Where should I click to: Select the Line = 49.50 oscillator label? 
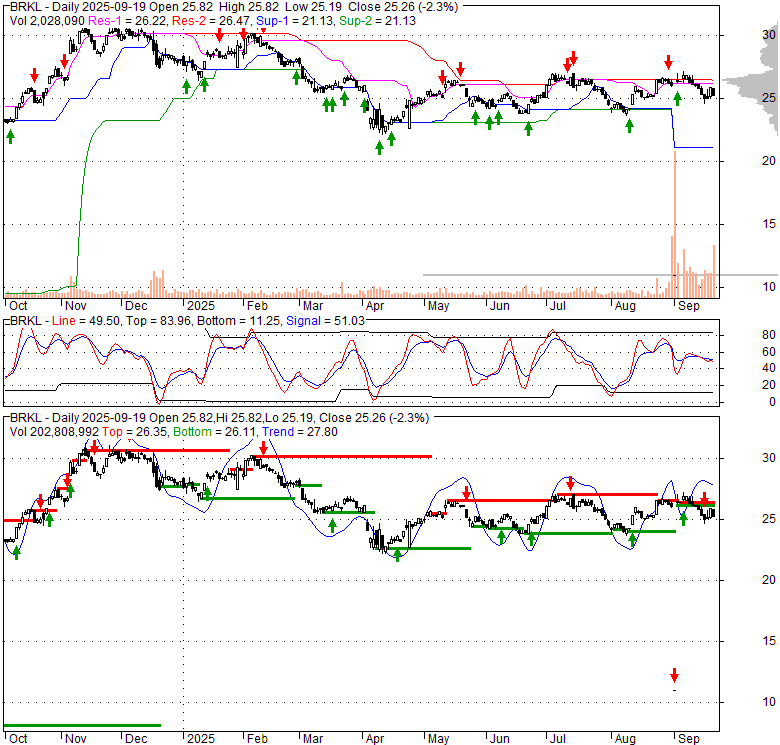click(86, 321)
